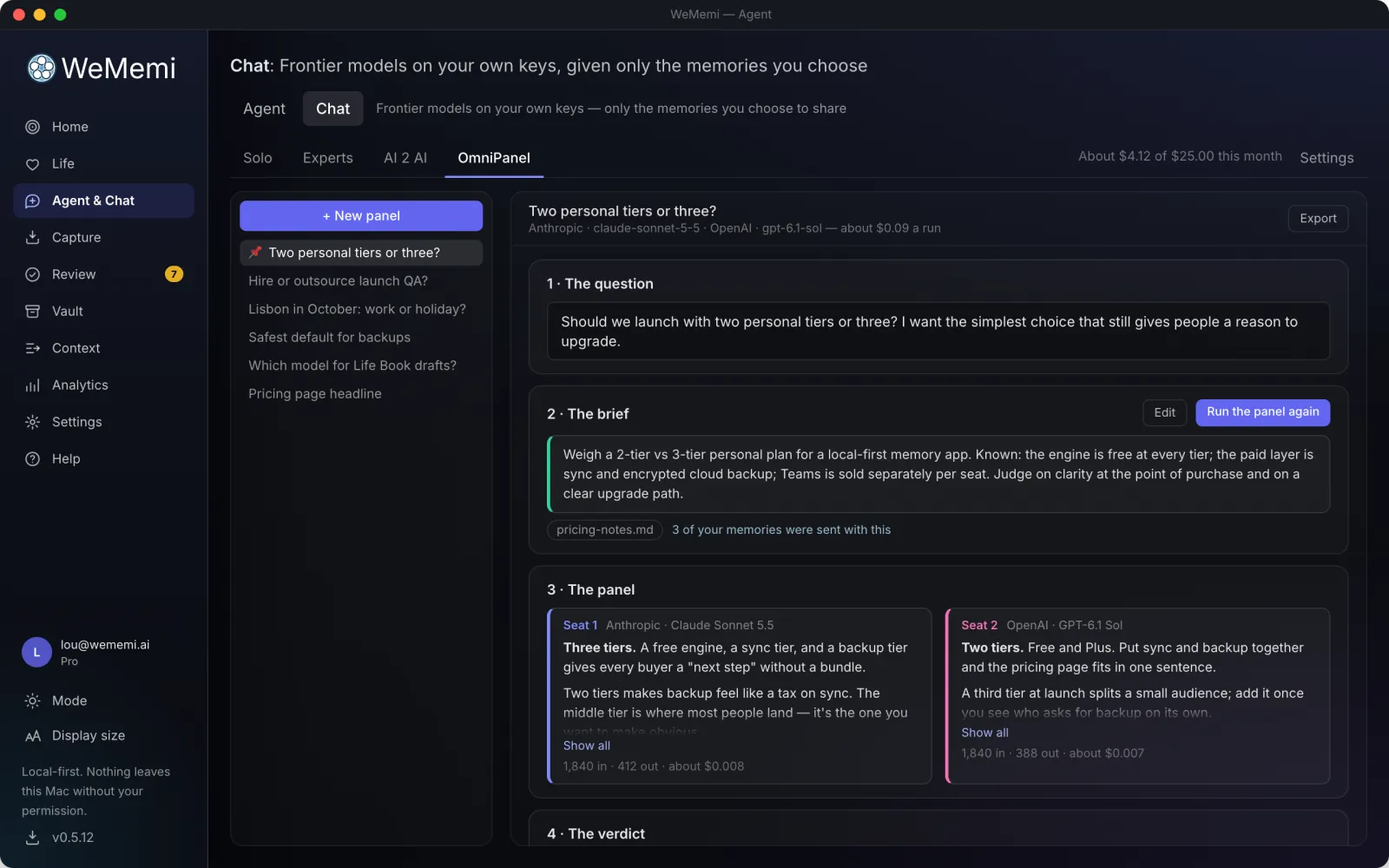Viewport: 1389px width, 868px height.
Task: Click Run the panel again
Action: (1263, 412)
